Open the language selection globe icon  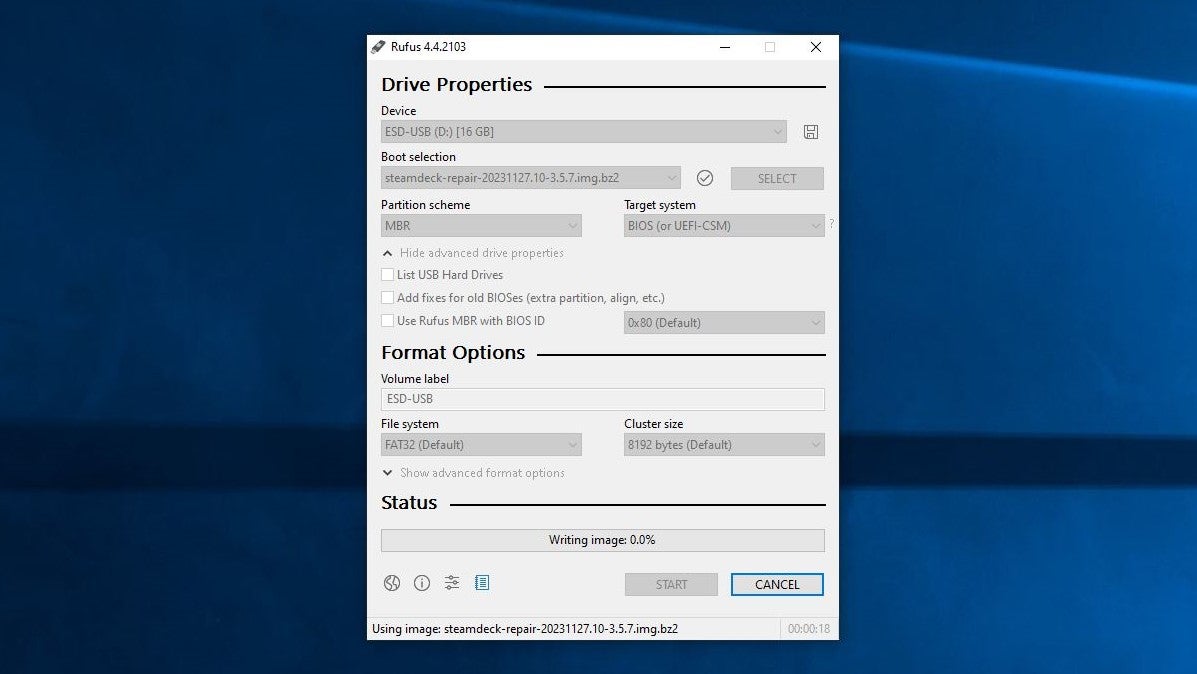click(392, 583)
